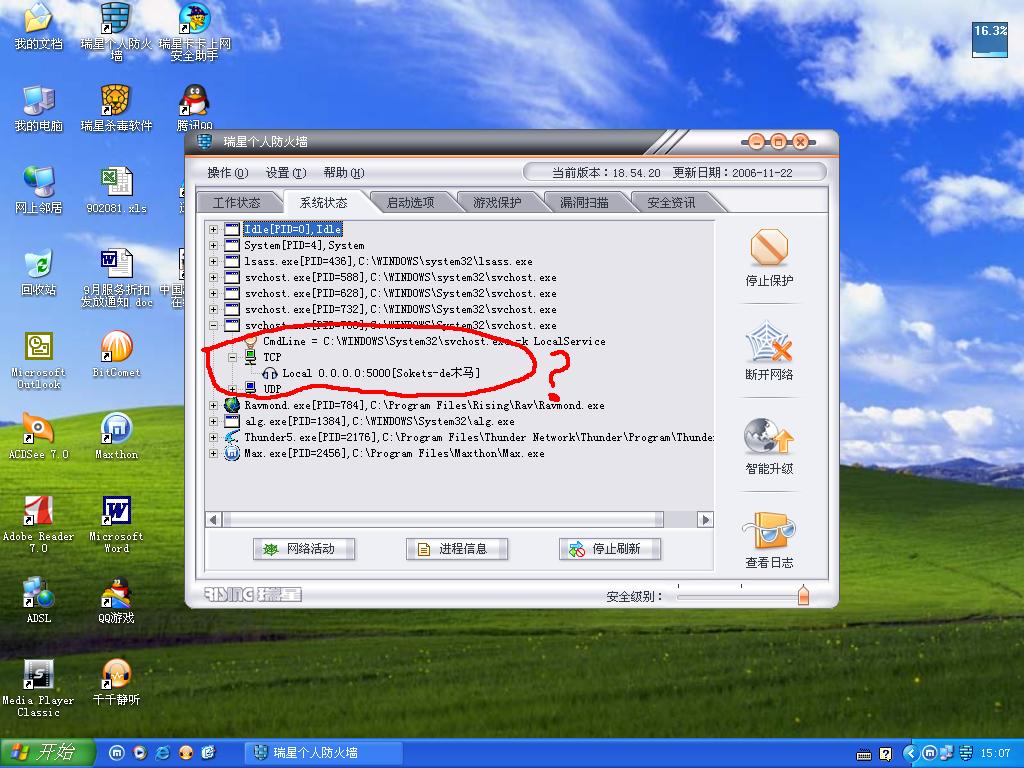Open Media Player Classic shortcut

(38, 688)
